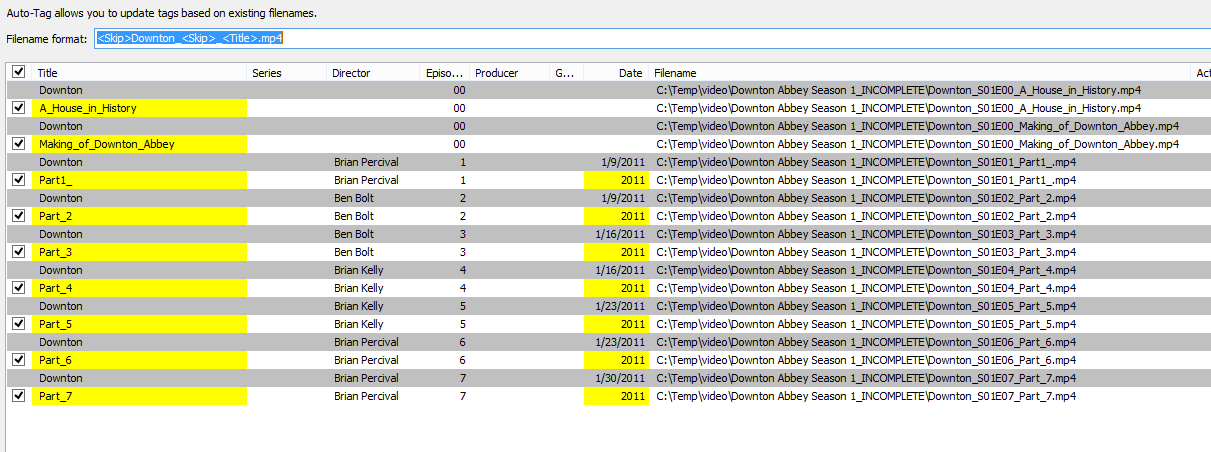Sort by the Title column header

140,73
